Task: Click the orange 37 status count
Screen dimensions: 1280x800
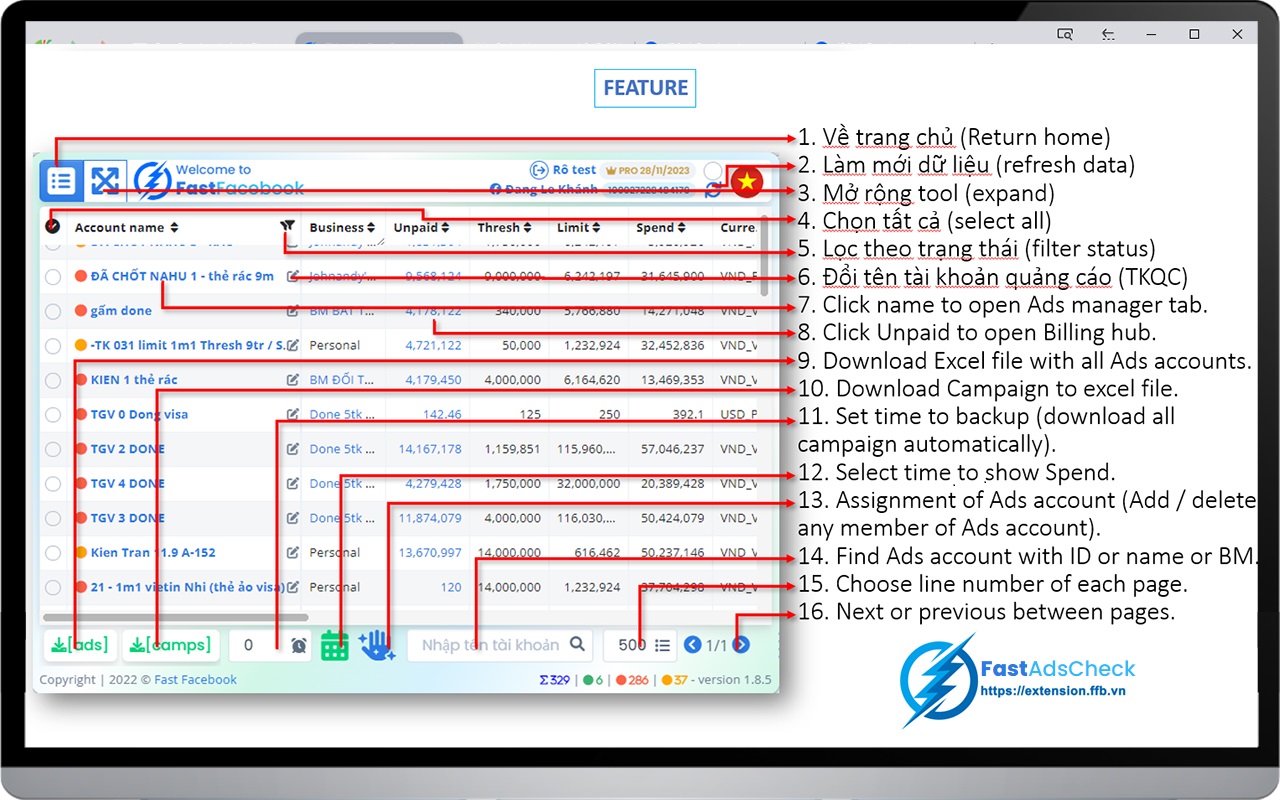Action: tap(674, 680)
